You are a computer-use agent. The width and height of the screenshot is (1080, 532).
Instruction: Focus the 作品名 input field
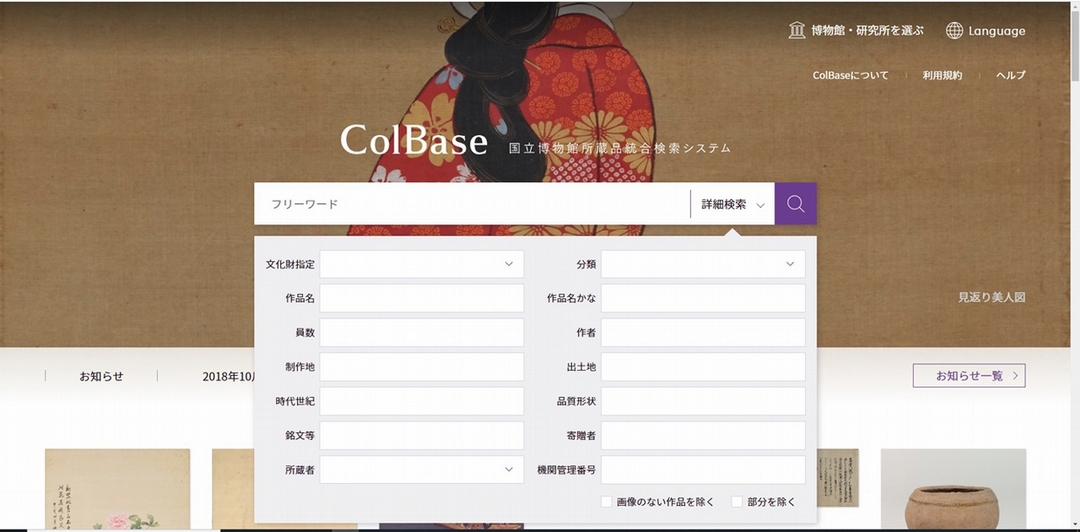[x=422, y=298]
